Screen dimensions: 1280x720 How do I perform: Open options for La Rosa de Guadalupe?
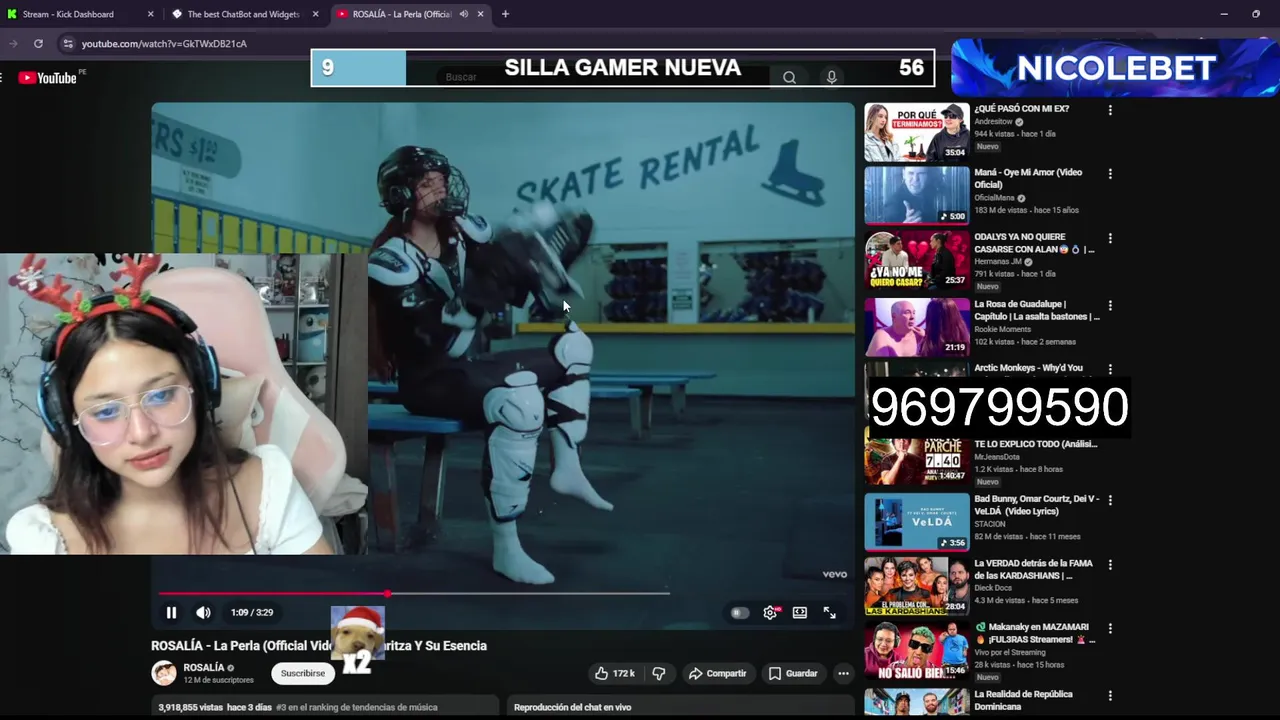1110,306
